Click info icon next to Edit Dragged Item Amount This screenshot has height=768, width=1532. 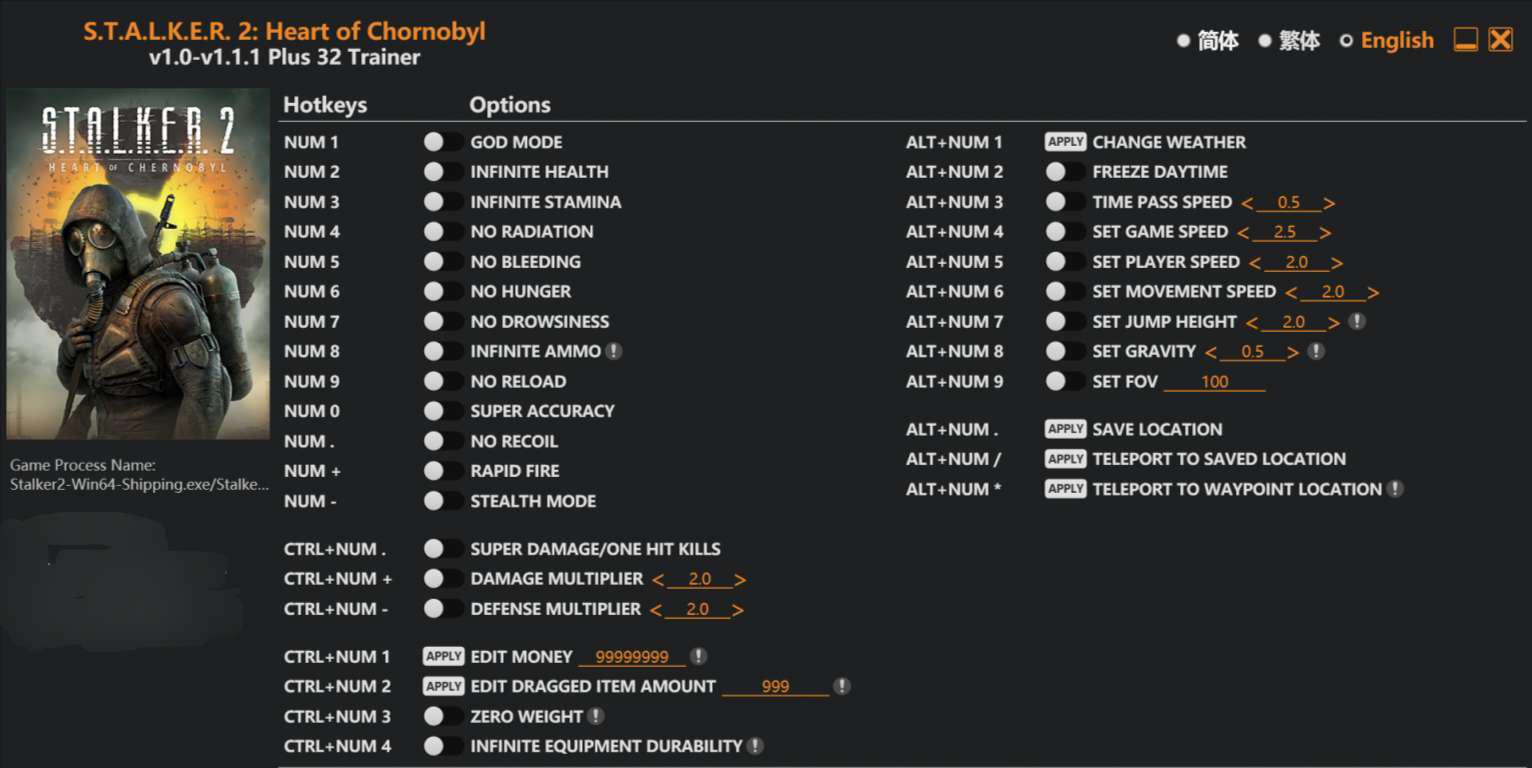click(842, 686)
